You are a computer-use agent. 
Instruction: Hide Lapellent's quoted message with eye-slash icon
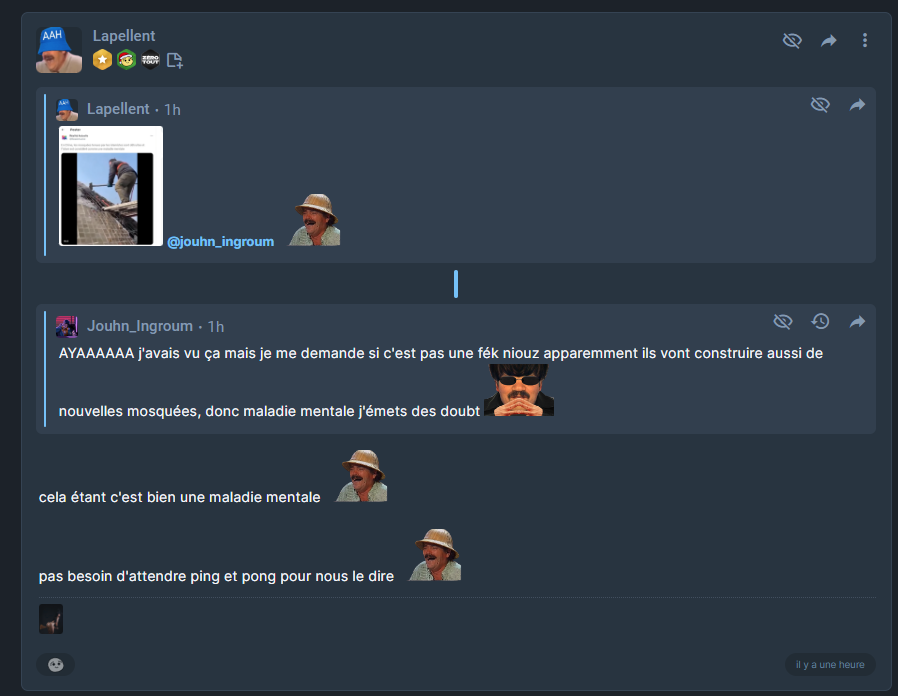tap(820, 105)
